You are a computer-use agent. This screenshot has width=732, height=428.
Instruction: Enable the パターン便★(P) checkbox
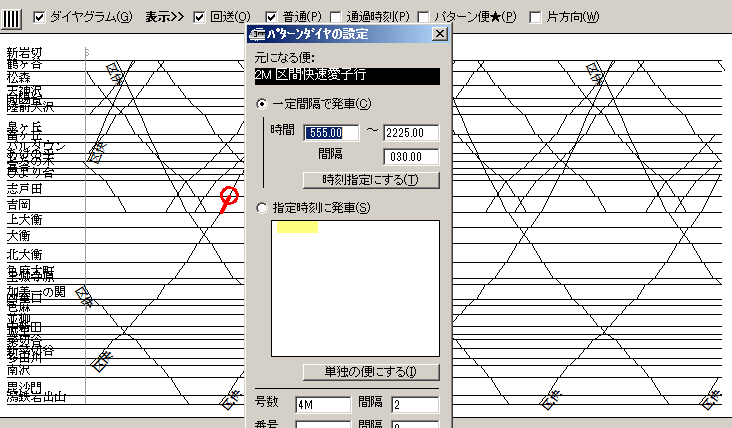pyautogui.click(x=425, y=17)
